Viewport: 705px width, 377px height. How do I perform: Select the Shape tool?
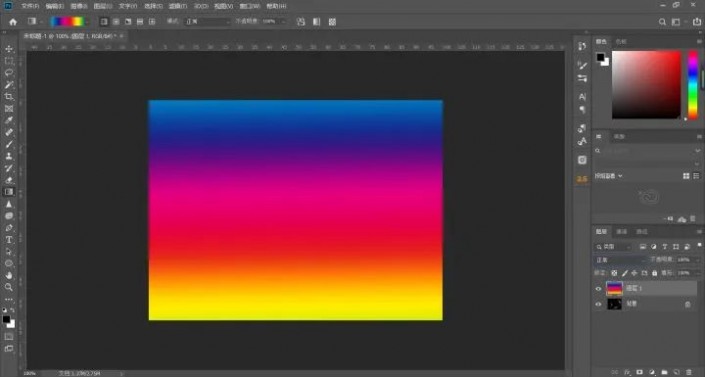(x=9, y=263)
